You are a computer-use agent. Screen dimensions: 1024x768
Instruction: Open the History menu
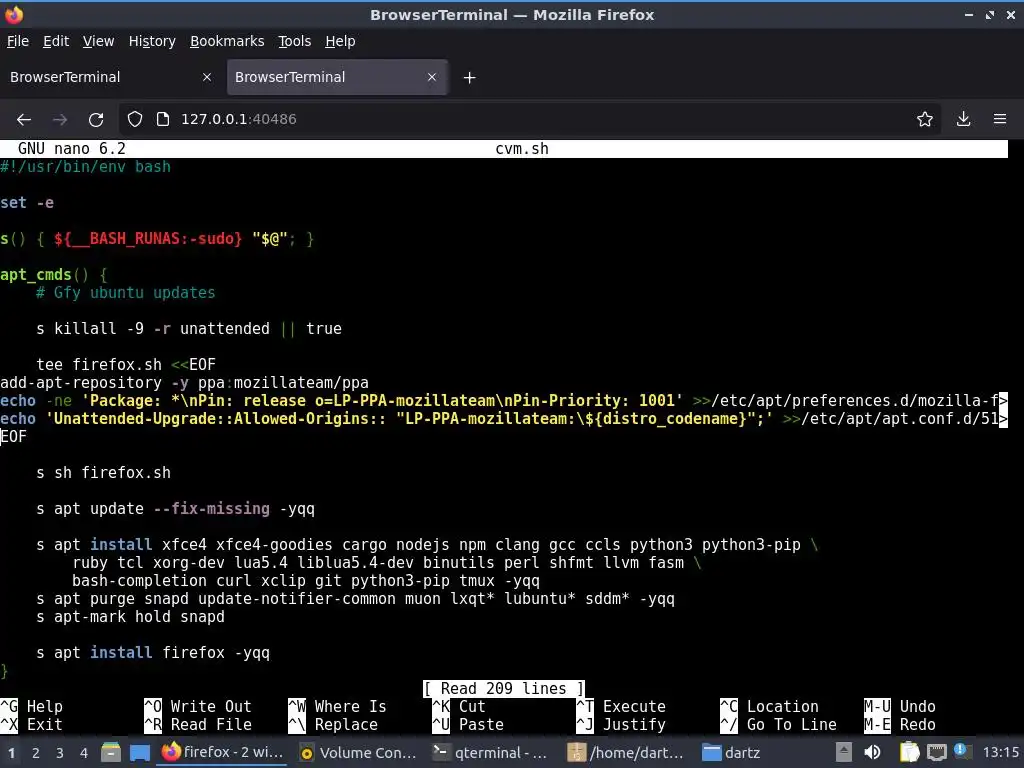[x=152, y=41]
